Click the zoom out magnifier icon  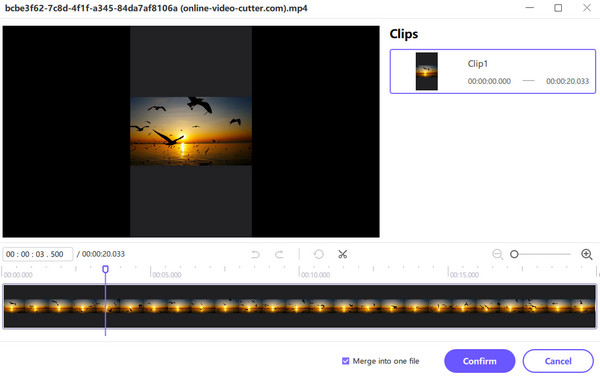click(x=497, y=254)
